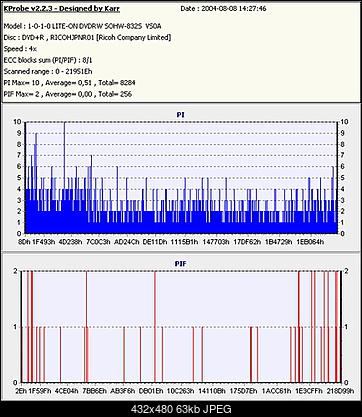
Task: Click the PIF spike above label 'DB01Eh'
Action: 155,327
